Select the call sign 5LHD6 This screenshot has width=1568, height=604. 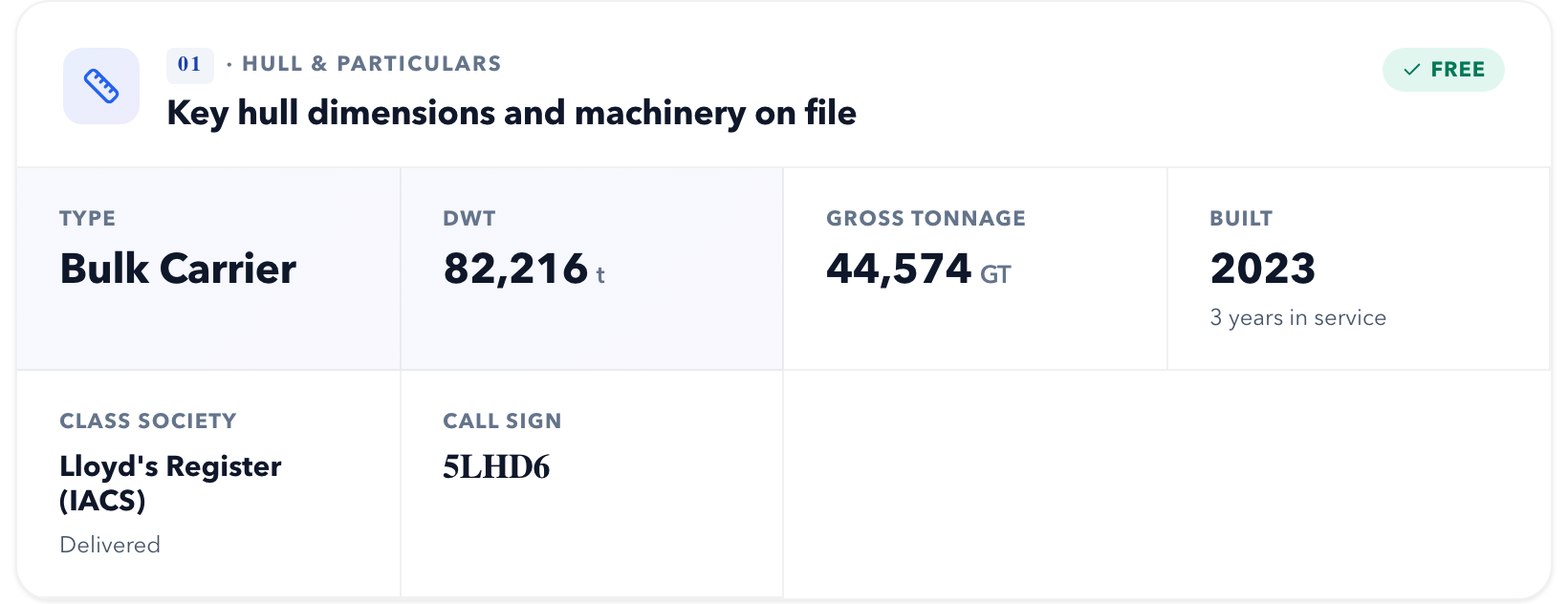pos(496,467)
